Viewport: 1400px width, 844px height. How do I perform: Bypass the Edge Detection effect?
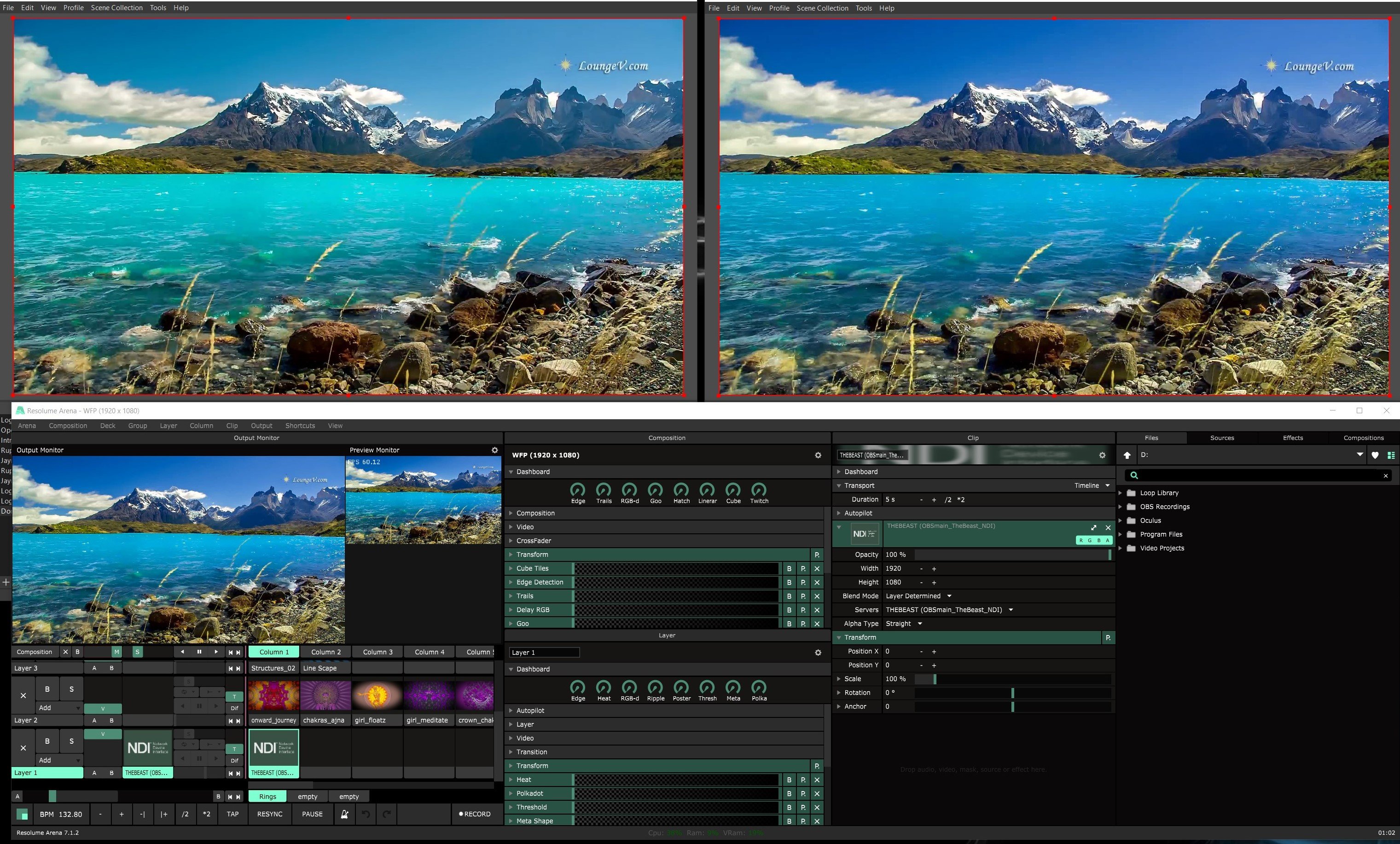[x=789, y=582]
